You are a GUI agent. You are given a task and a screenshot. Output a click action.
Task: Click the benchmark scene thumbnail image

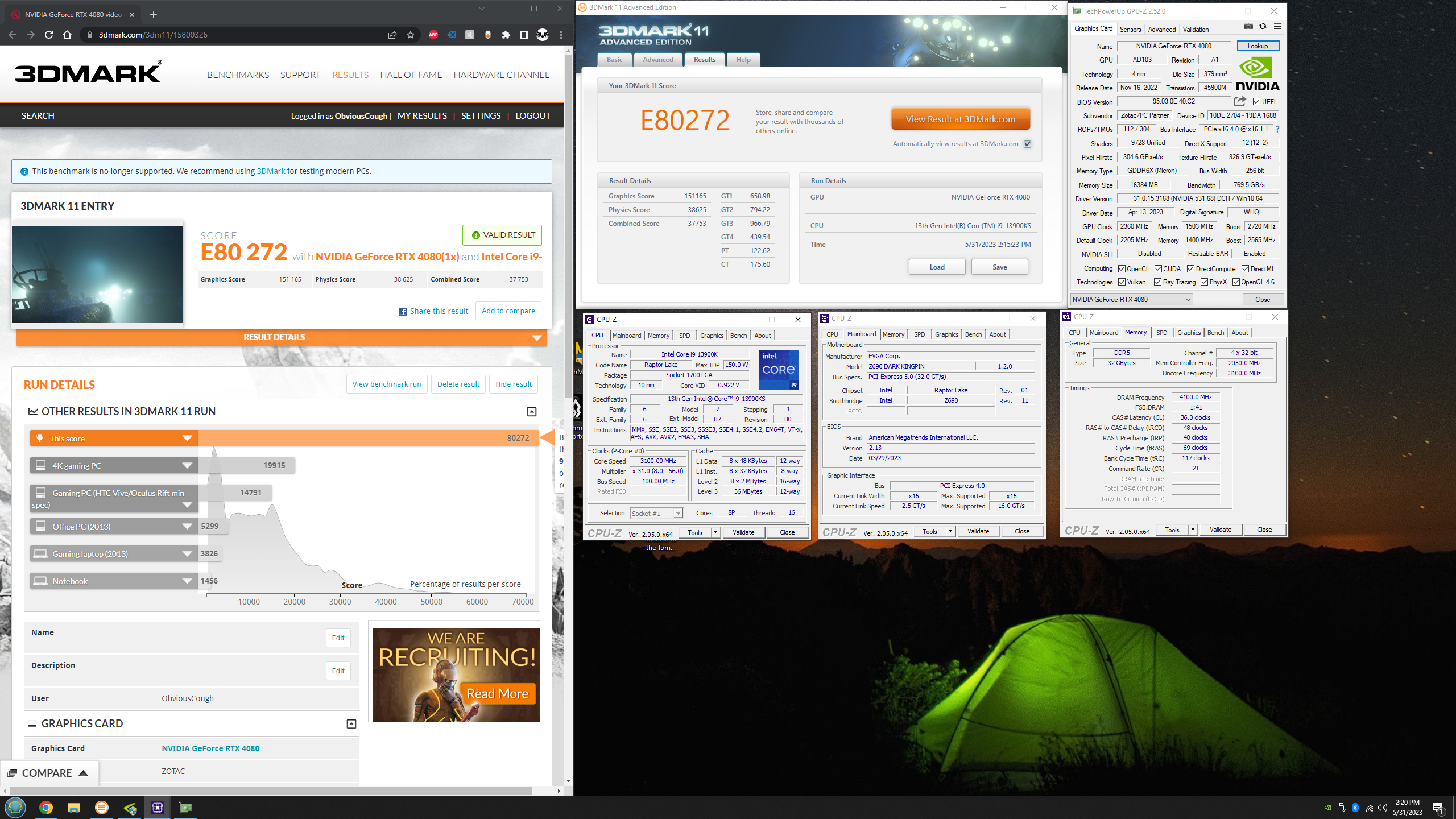coord(97,275)
